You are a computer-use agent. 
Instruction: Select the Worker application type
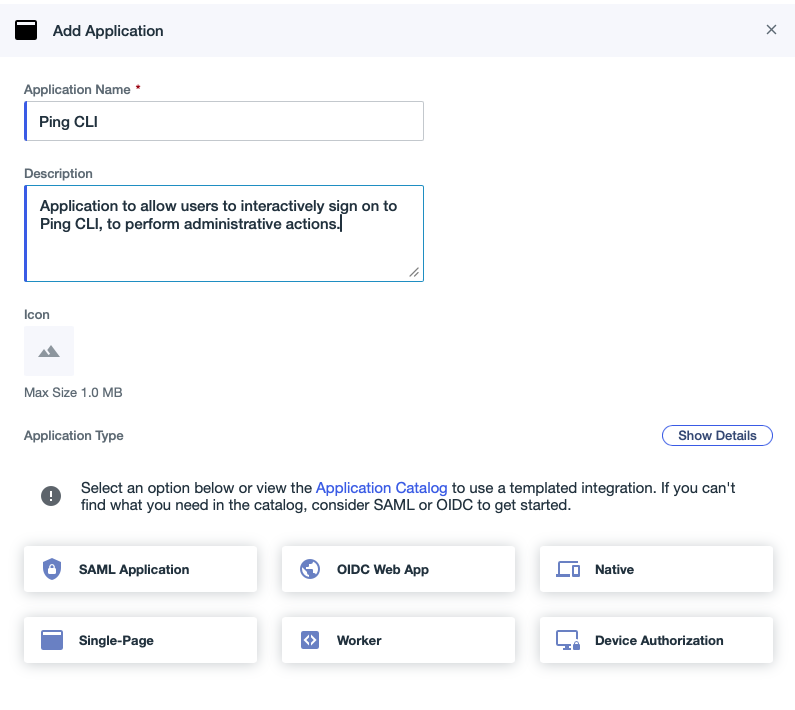(398, 640)
